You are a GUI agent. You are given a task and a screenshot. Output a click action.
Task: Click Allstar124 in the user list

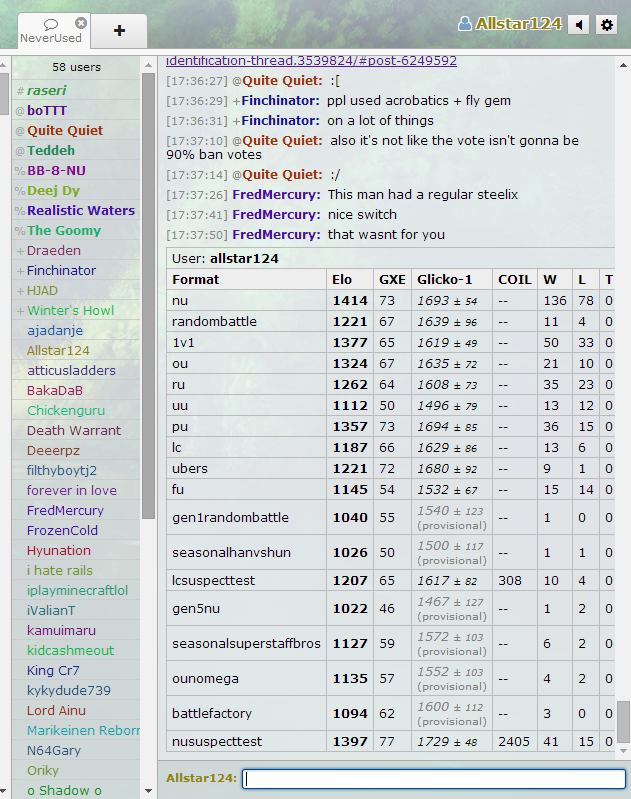[76, 350]
